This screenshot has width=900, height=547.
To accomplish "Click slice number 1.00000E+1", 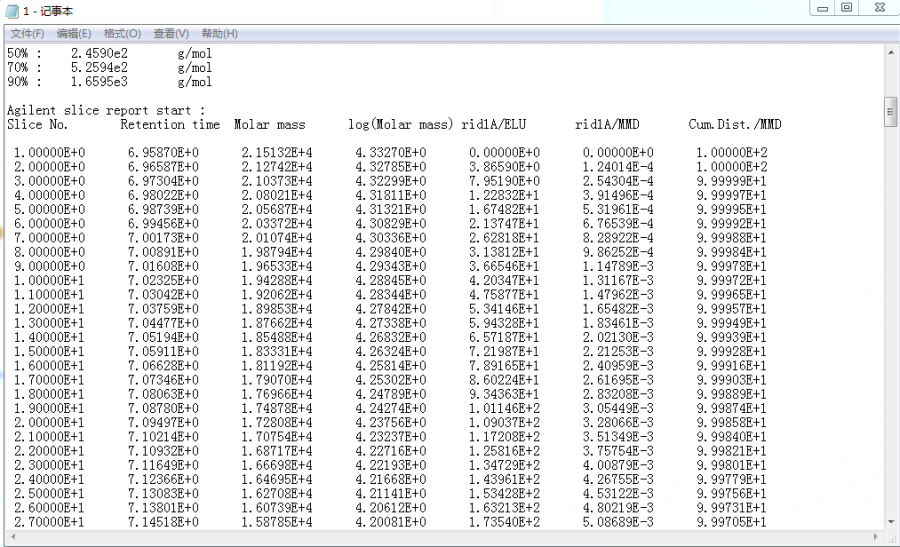I will (x=49, y=281).
